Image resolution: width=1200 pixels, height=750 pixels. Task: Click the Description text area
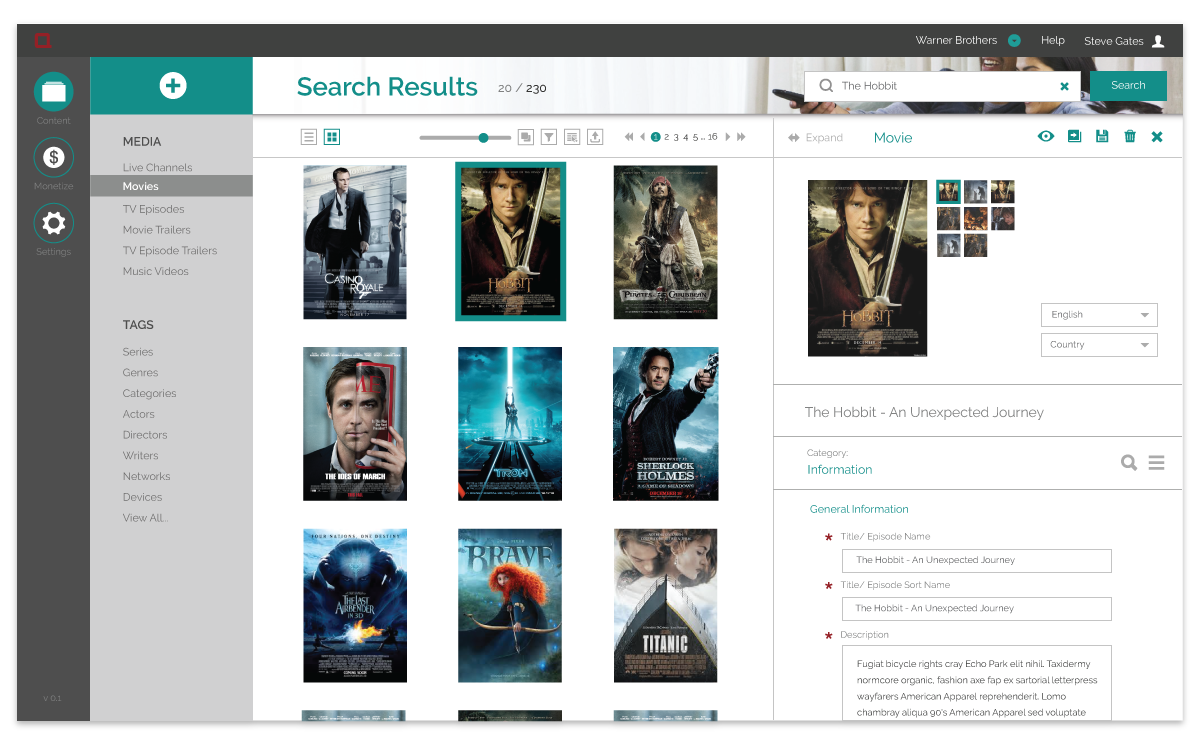(977, 683)
